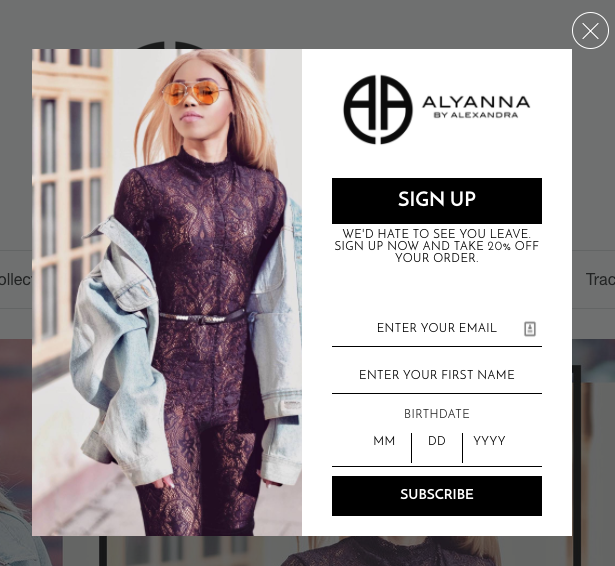Image resolution: width=615 pixels, height=566 pixels.
Task: Click the contact autofill icon in email field
Action: pos(530,329)
